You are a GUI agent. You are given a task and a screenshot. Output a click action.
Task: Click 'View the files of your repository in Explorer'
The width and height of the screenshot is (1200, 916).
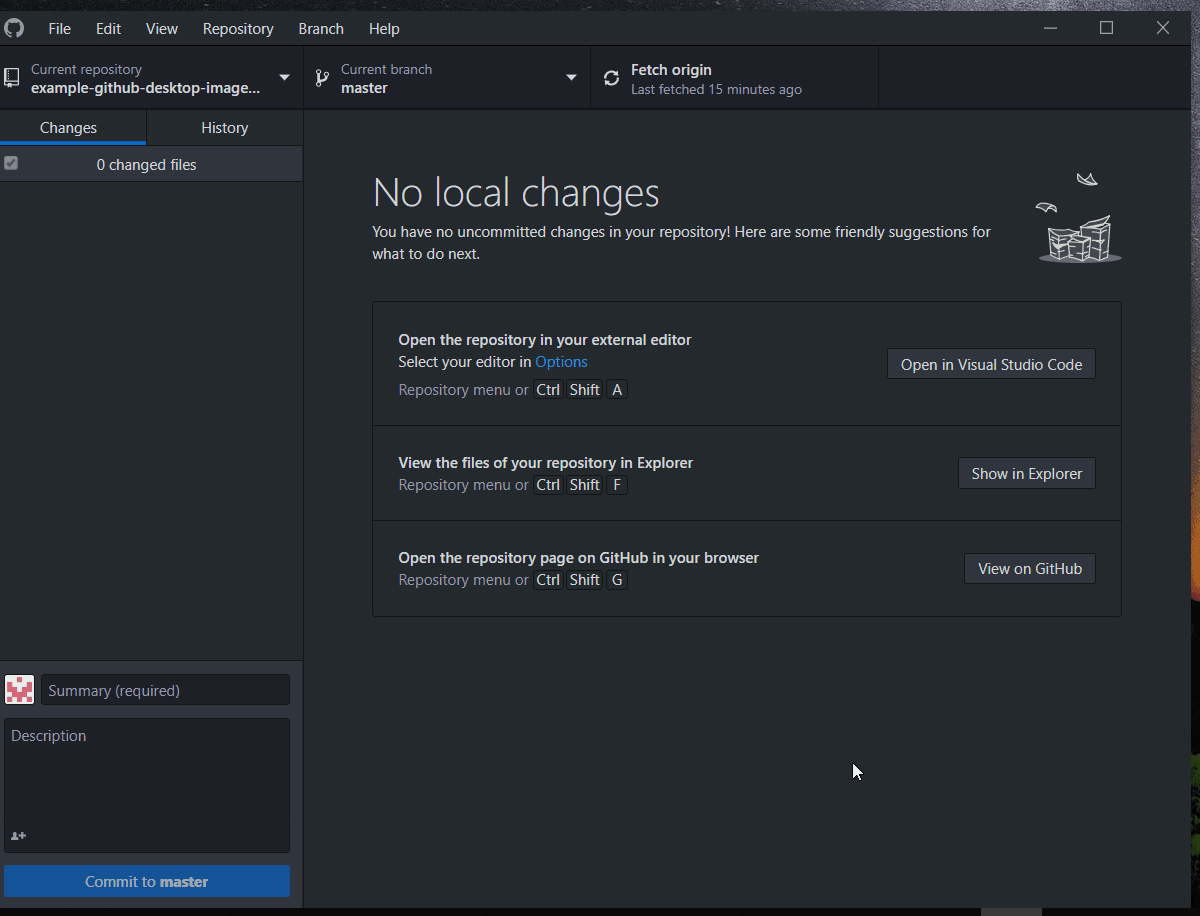point(546,463)
